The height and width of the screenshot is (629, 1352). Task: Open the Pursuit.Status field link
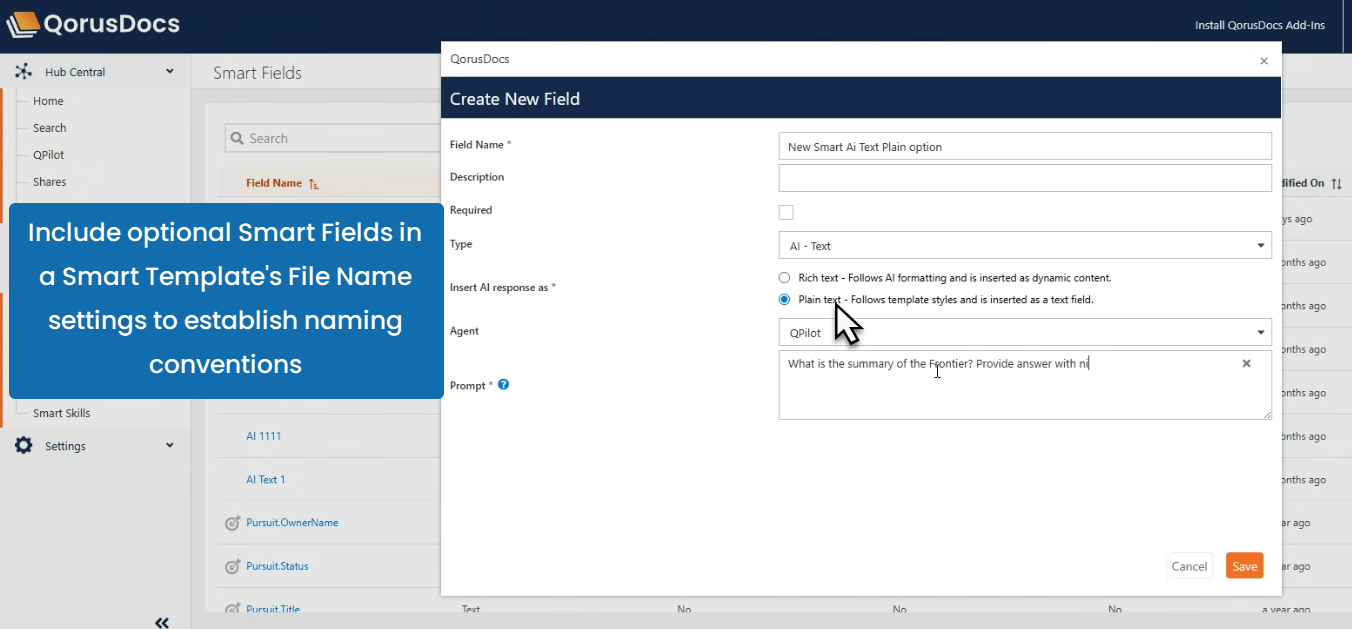277,566
